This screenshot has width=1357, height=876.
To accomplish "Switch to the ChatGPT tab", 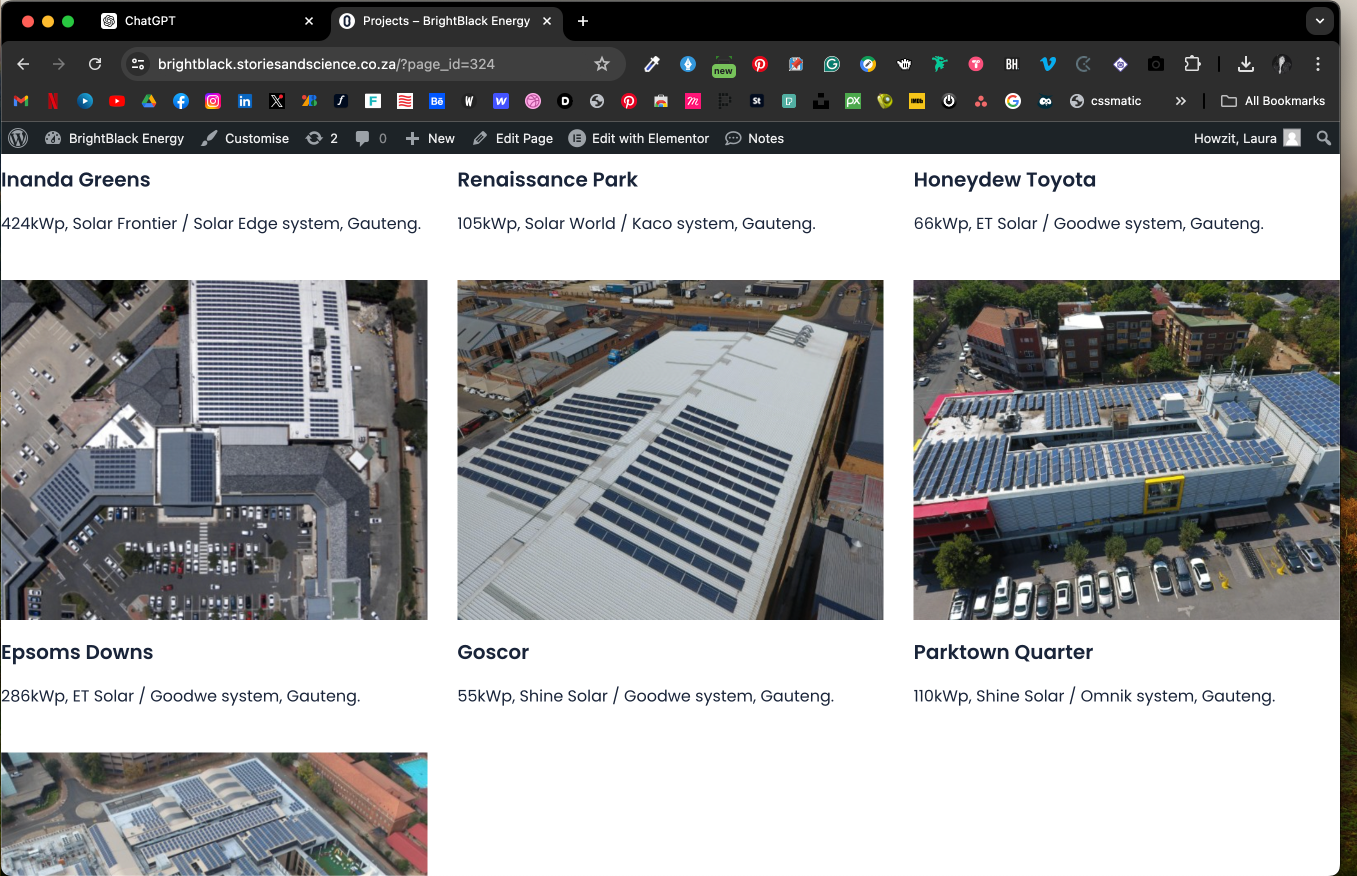I will [150, 21].
